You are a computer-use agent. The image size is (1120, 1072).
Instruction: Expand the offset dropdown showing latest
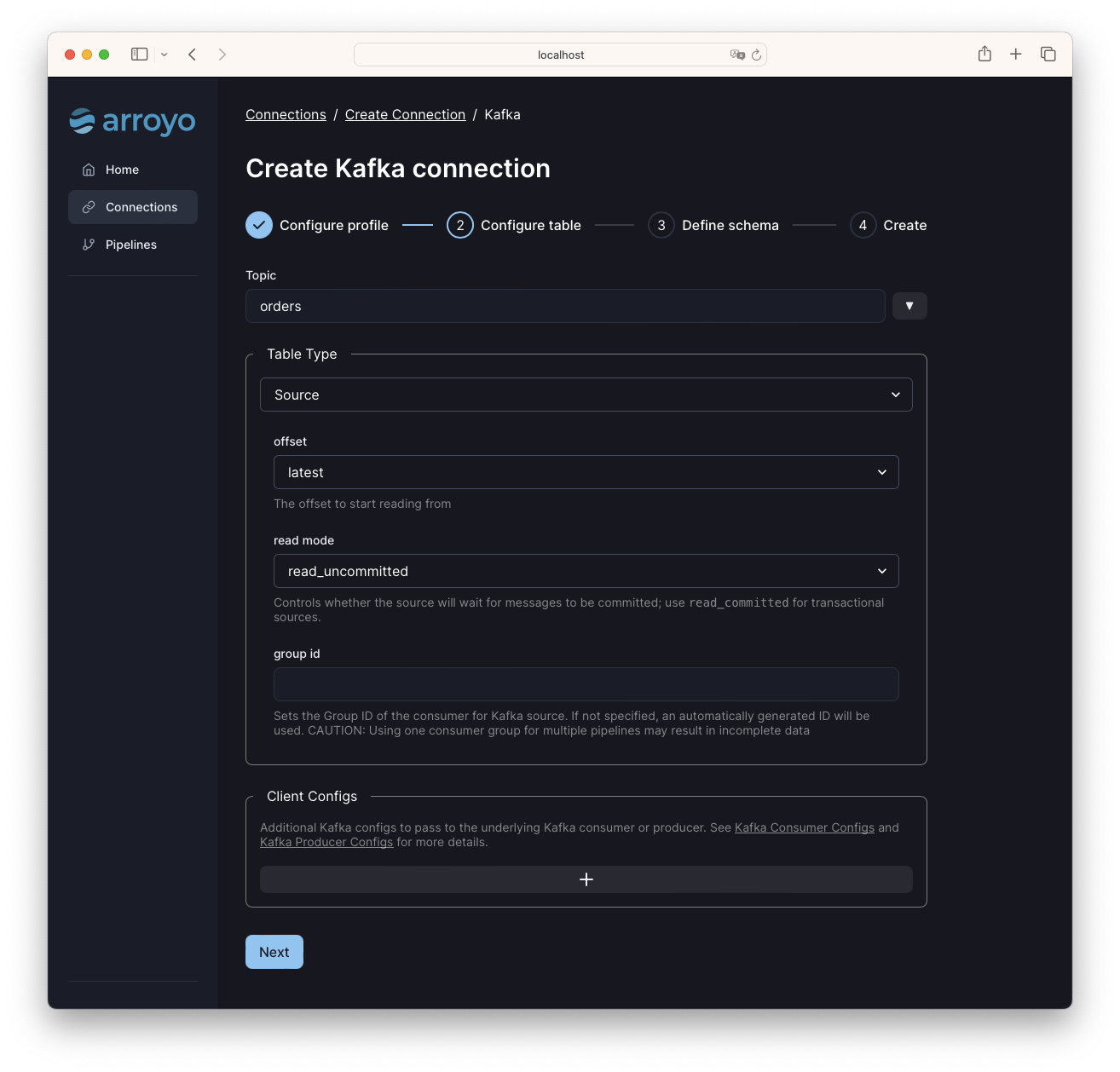pyautogui.click(x=586, y=472)
